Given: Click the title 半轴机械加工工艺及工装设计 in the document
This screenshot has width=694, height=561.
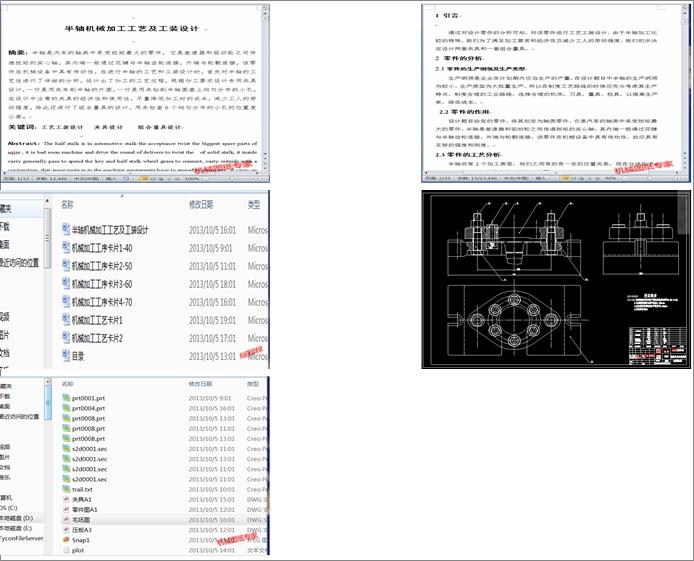Looking at the screenshot, I should (x=132, y=29).
